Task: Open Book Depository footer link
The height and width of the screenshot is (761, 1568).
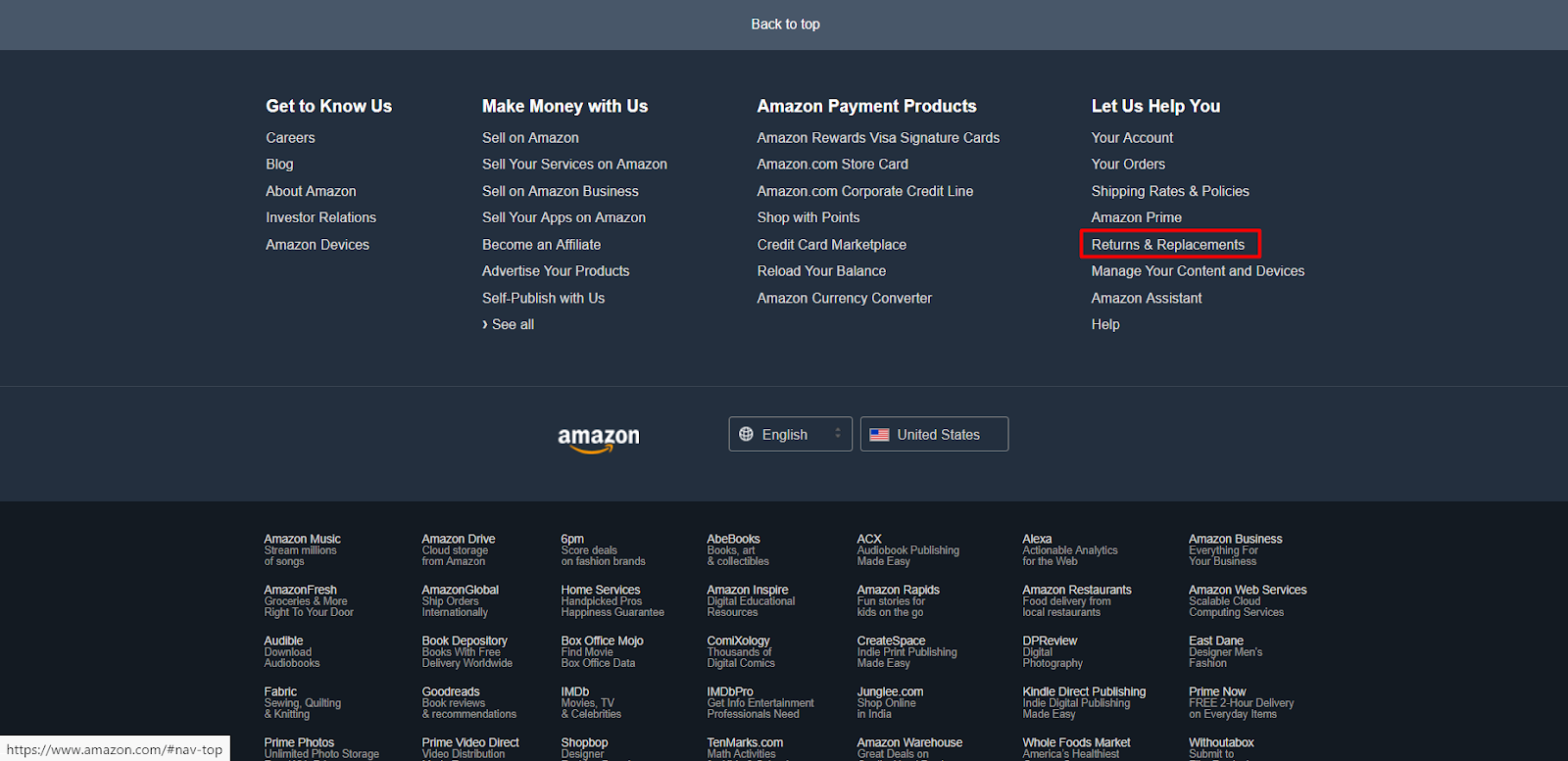Action: tap(466, 651)
